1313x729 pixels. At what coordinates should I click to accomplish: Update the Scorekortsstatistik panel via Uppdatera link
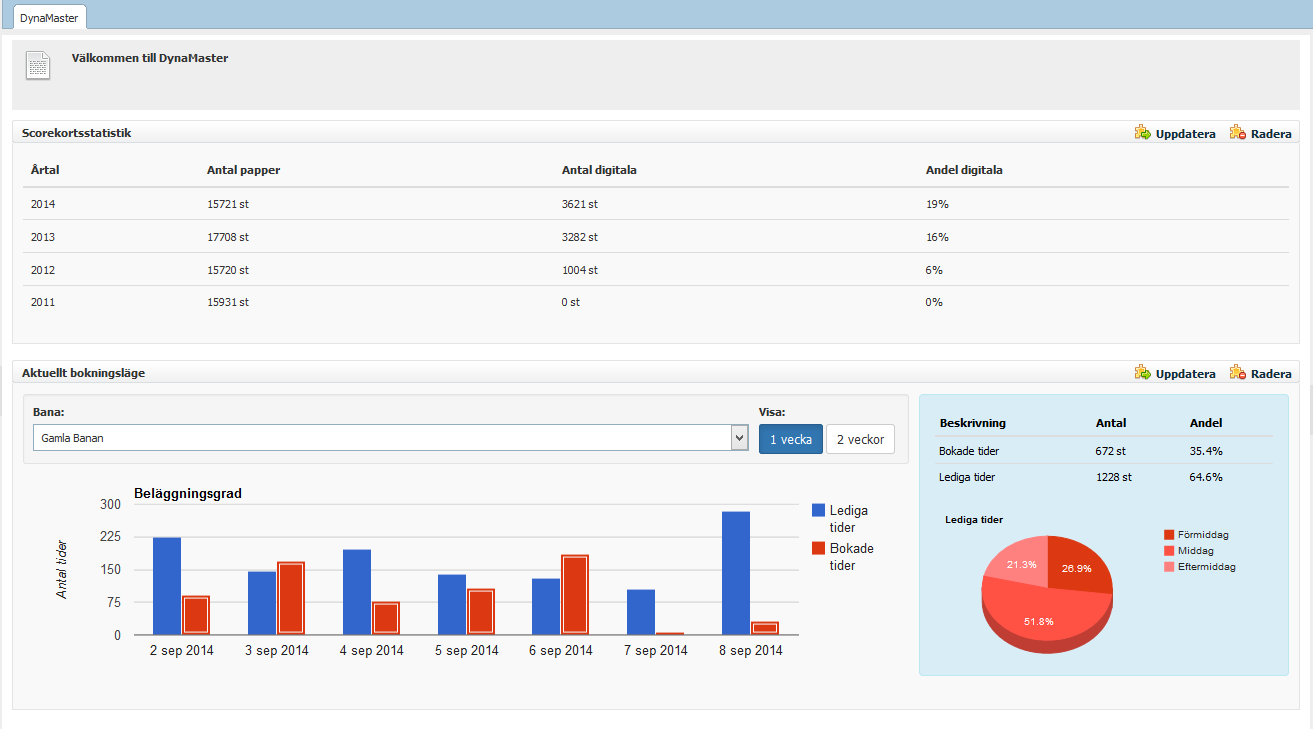pos(1185,134)
